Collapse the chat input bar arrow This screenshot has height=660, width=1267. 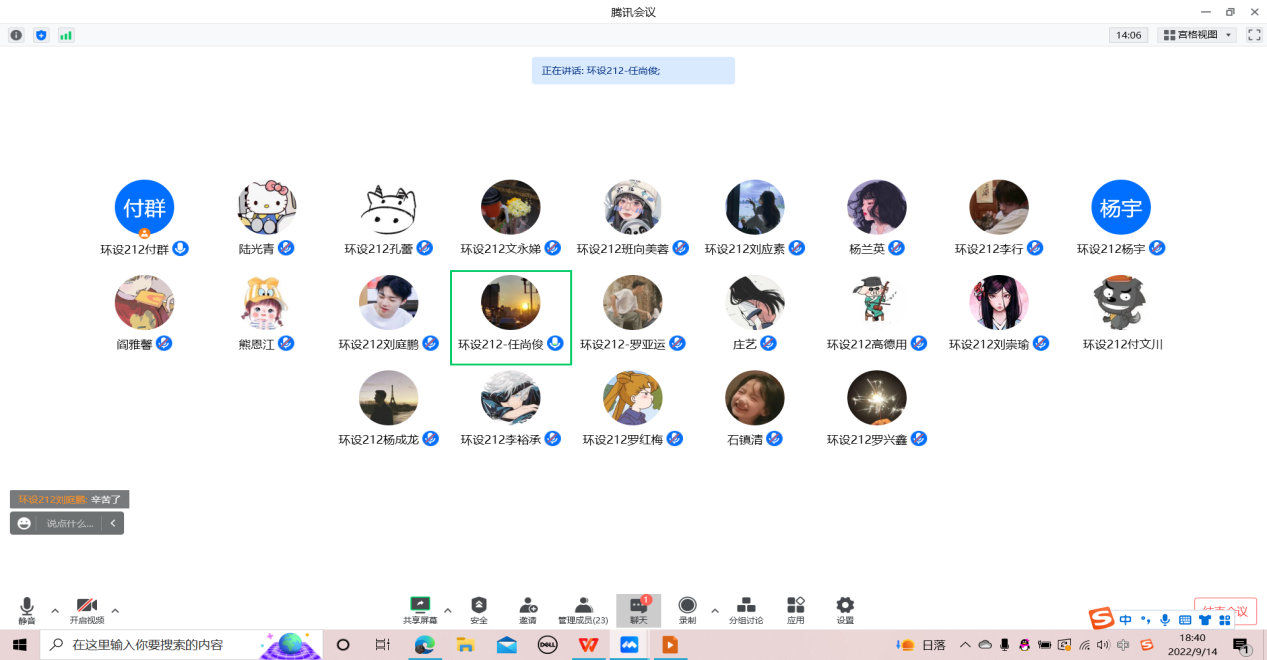tap(113, 523)
